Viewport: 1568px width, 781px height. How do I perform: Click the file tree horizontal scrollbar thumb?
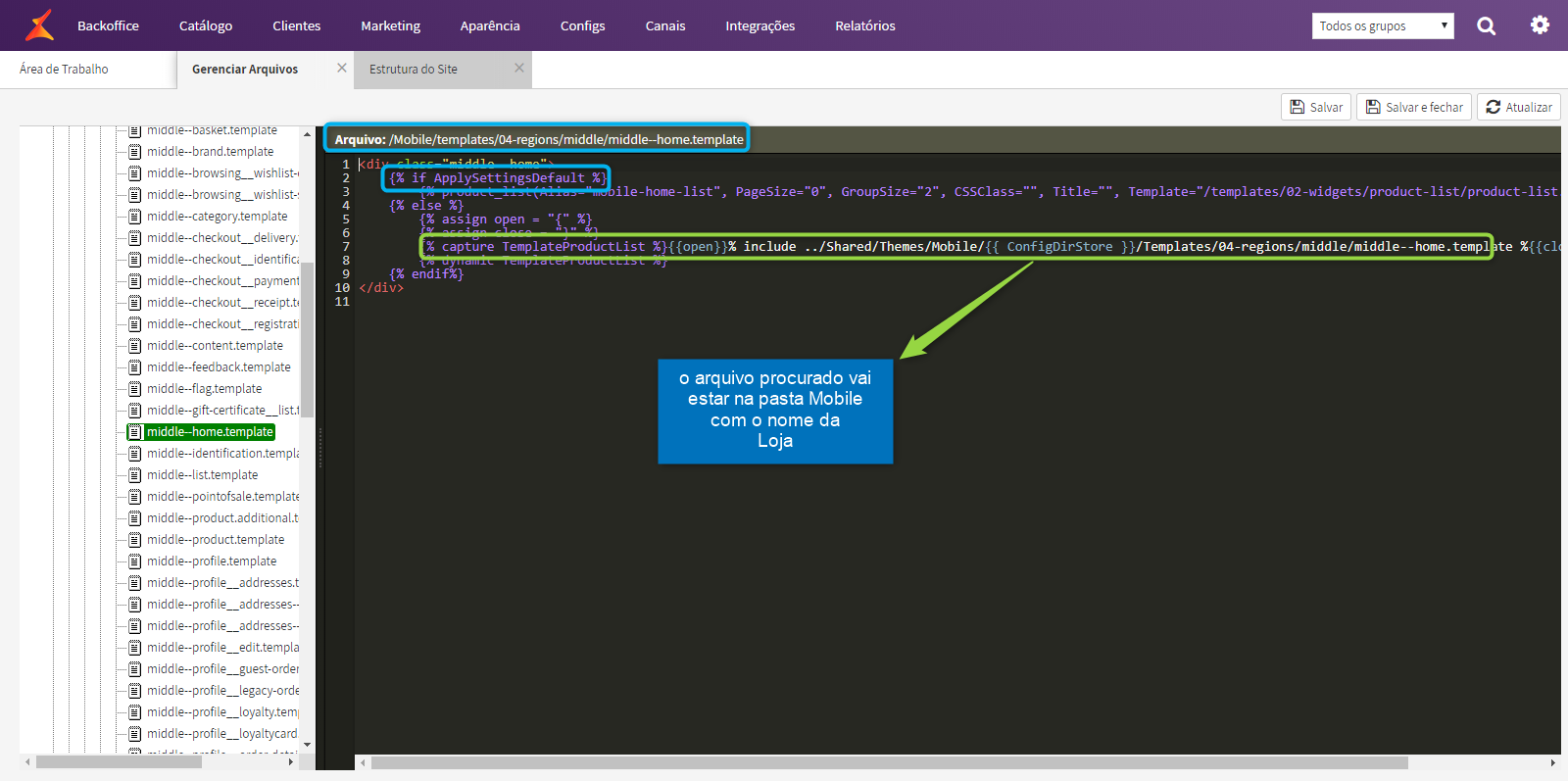[119, 761]
